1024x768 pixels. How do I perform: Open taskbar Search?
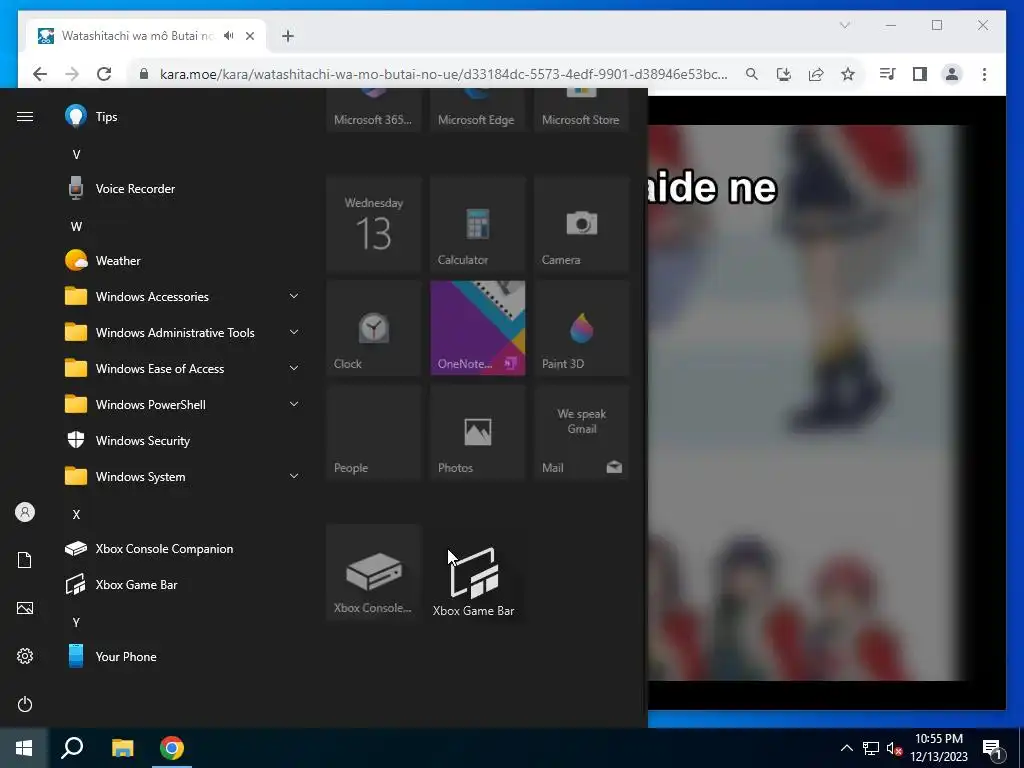(72, 748)
